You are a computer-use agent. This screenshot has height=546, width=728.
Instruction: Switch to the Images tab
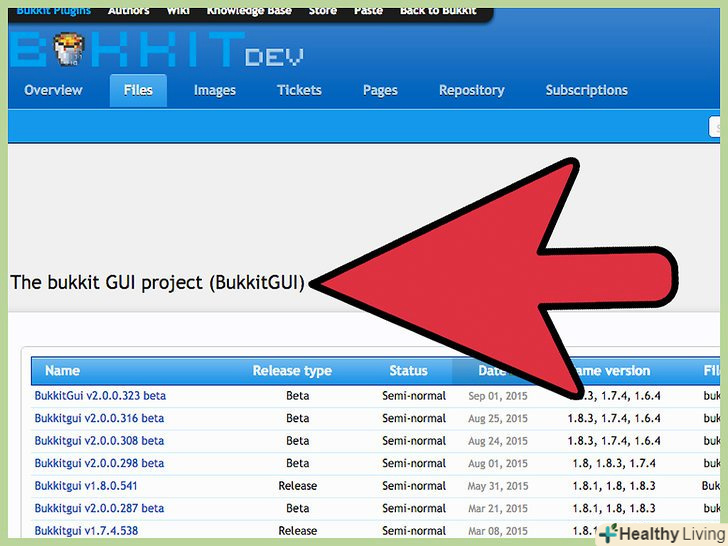coord(214,91)
